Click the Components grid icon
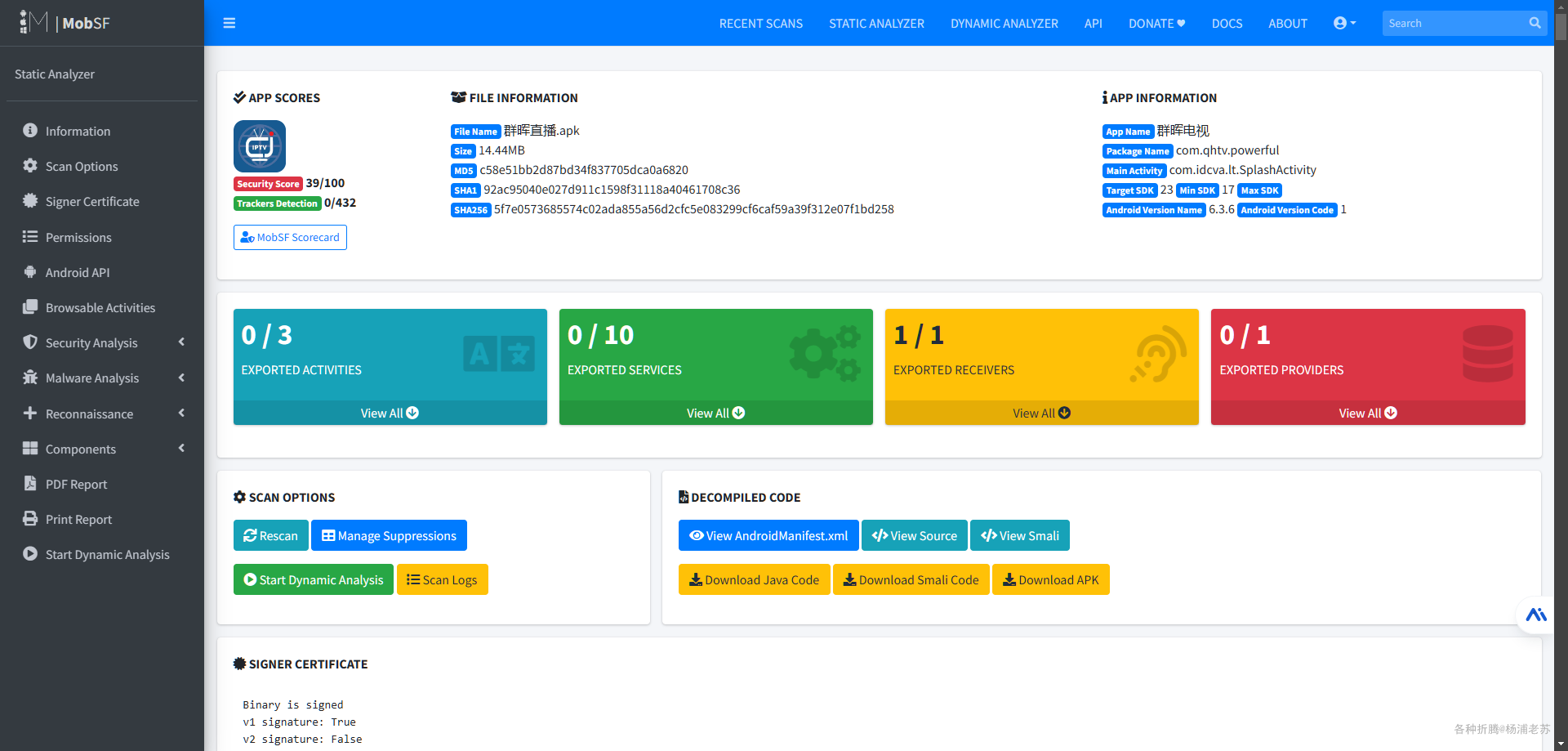This screenshot has height=751, width=1568. click(x=30, y=449)
